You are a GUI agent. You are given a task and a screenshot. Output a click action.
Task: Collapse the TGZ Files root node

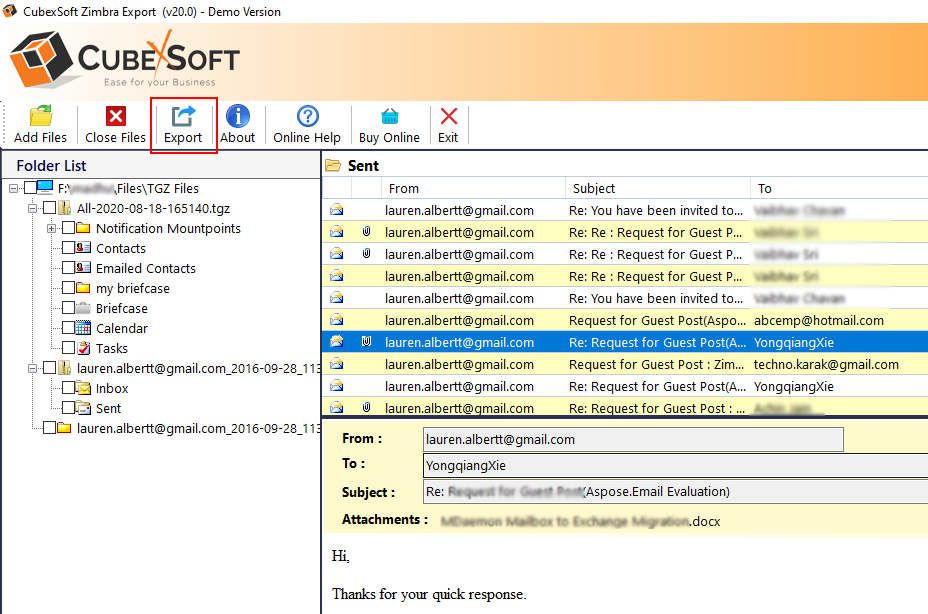tap(13, 188)
